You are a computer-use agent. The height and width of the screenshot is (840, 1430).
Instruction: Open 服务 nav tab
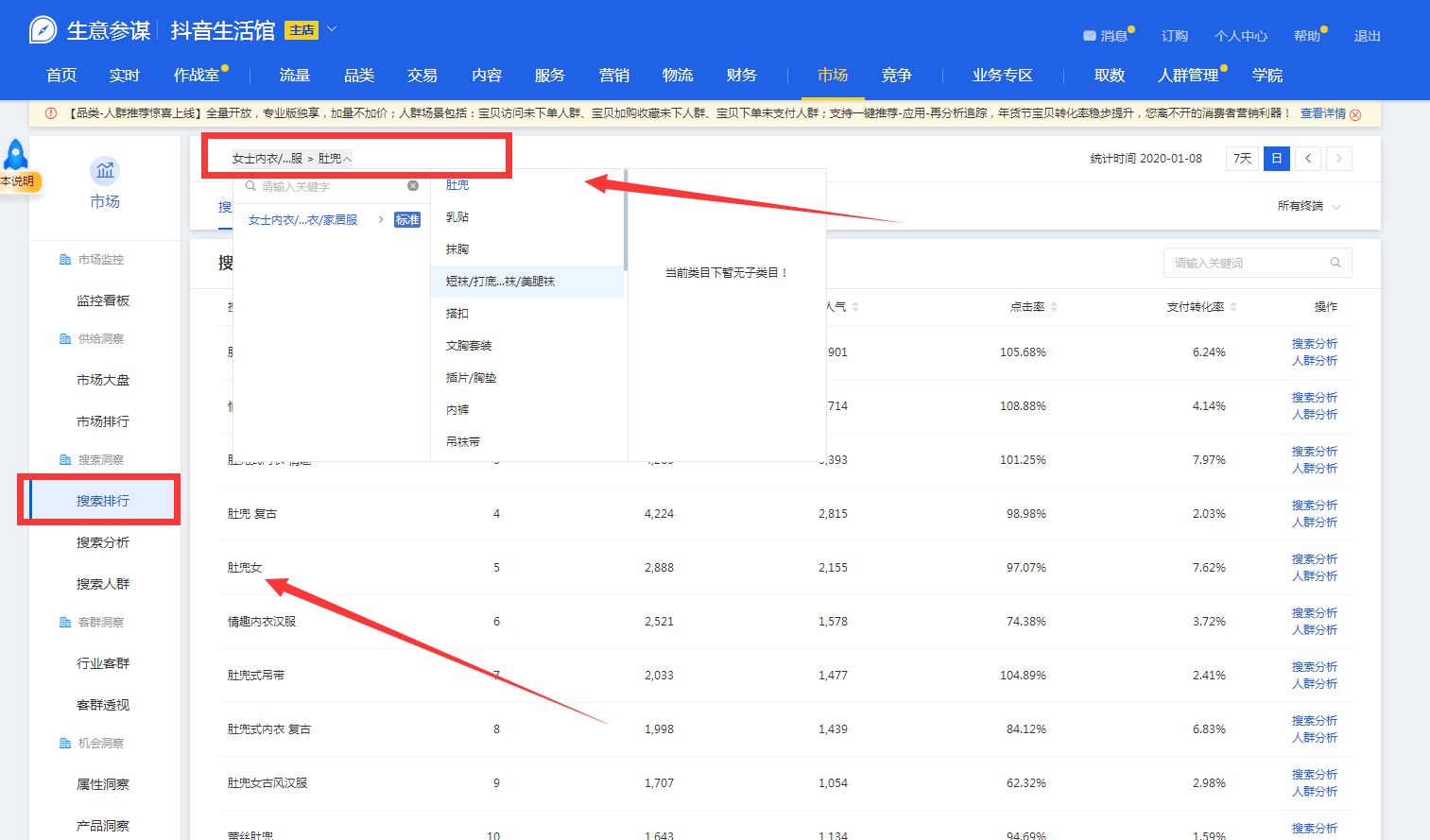coord(550,76)
